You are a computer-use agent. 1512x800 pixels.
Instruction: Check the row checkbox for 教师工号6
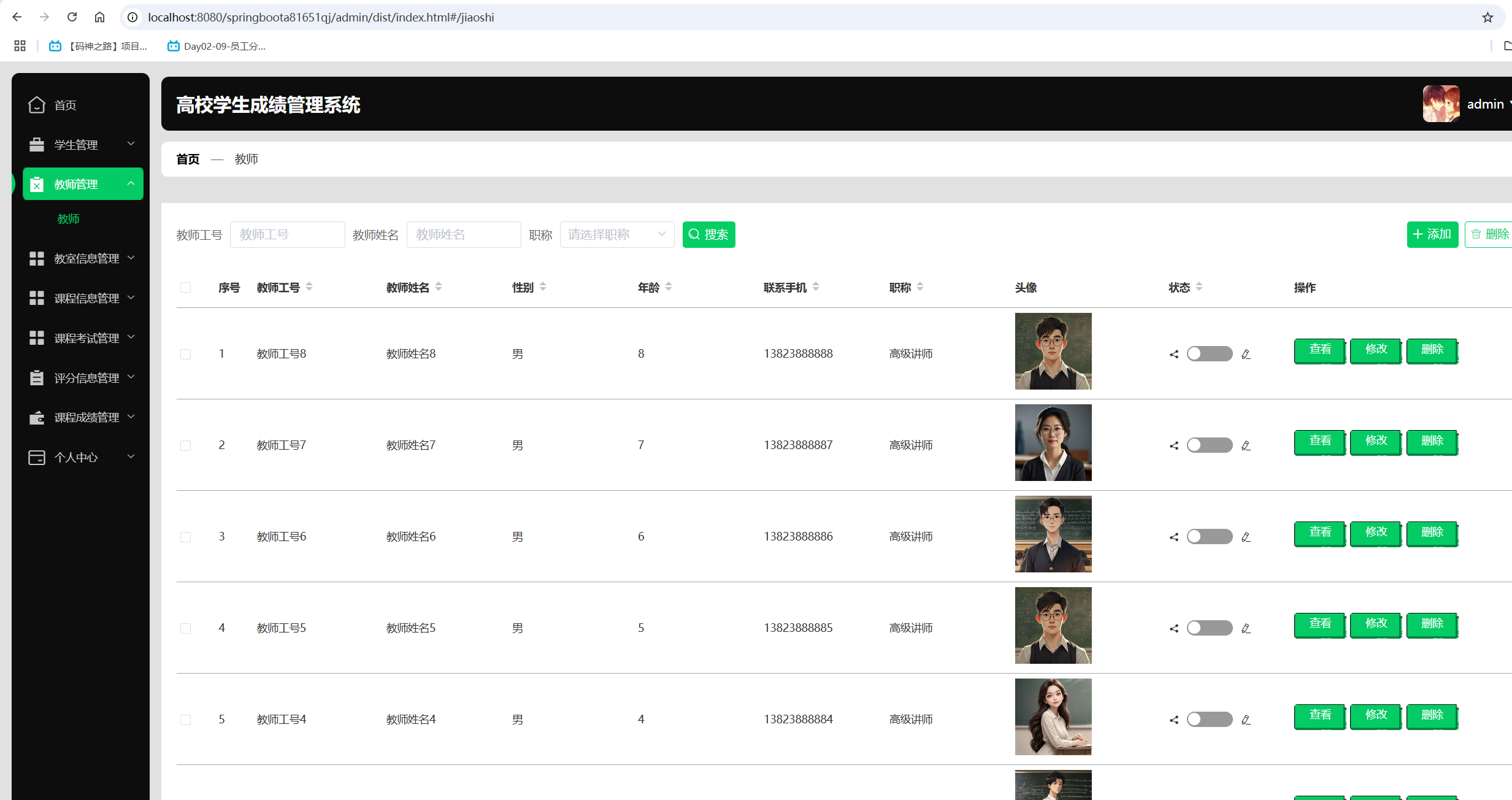point(185,537)
